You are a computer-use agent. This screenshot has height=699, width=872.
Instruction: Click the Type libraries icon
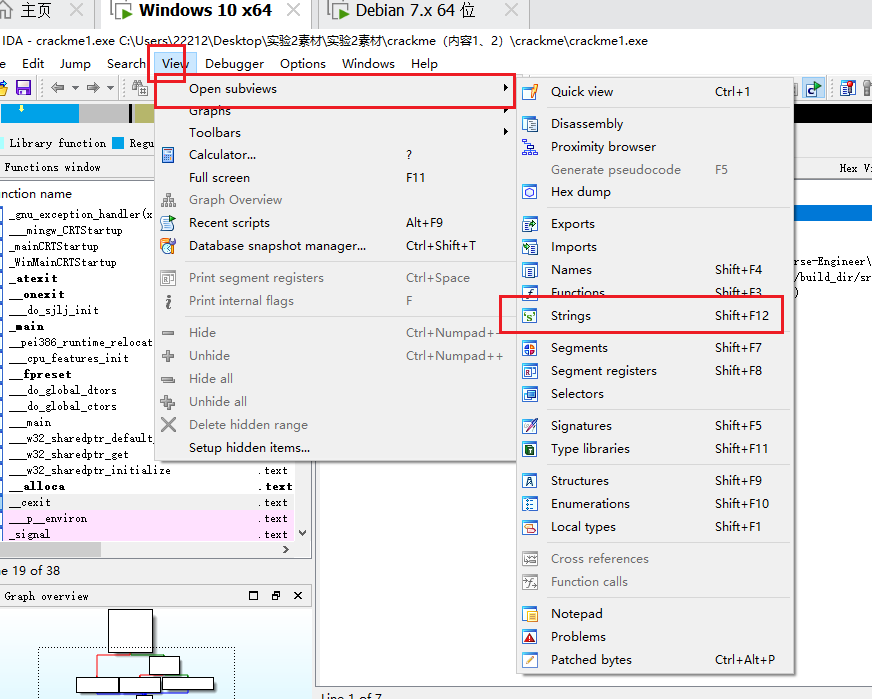pyautogui.click(x=530, y=449)
